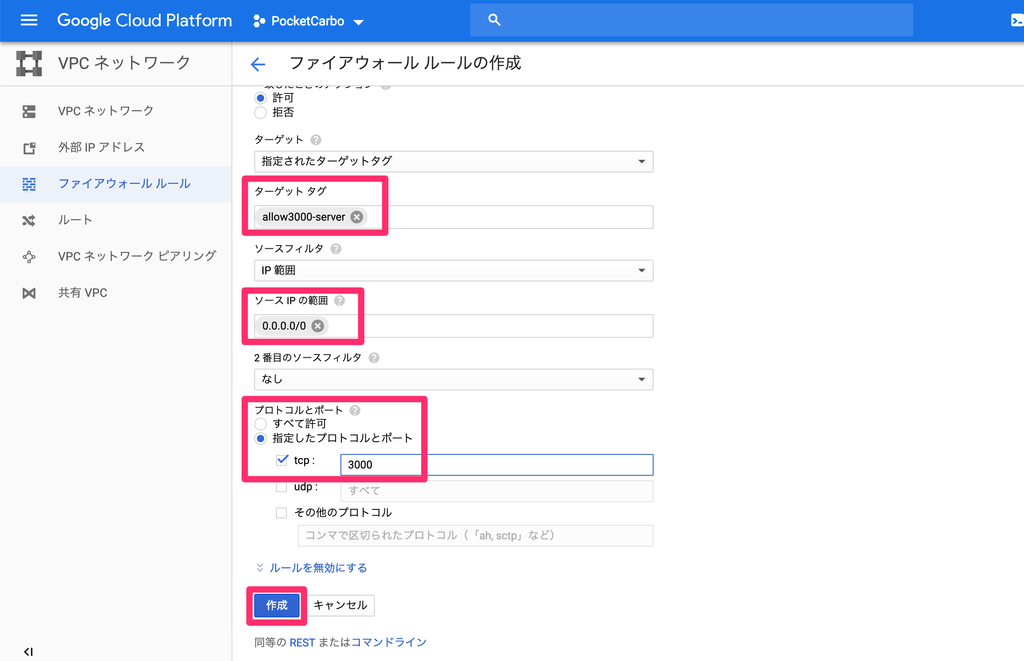The height and width of the screenshot is (661, 1024).
Task: Click help icon next to ソースフィルタ
Action: tap(336, 249)
